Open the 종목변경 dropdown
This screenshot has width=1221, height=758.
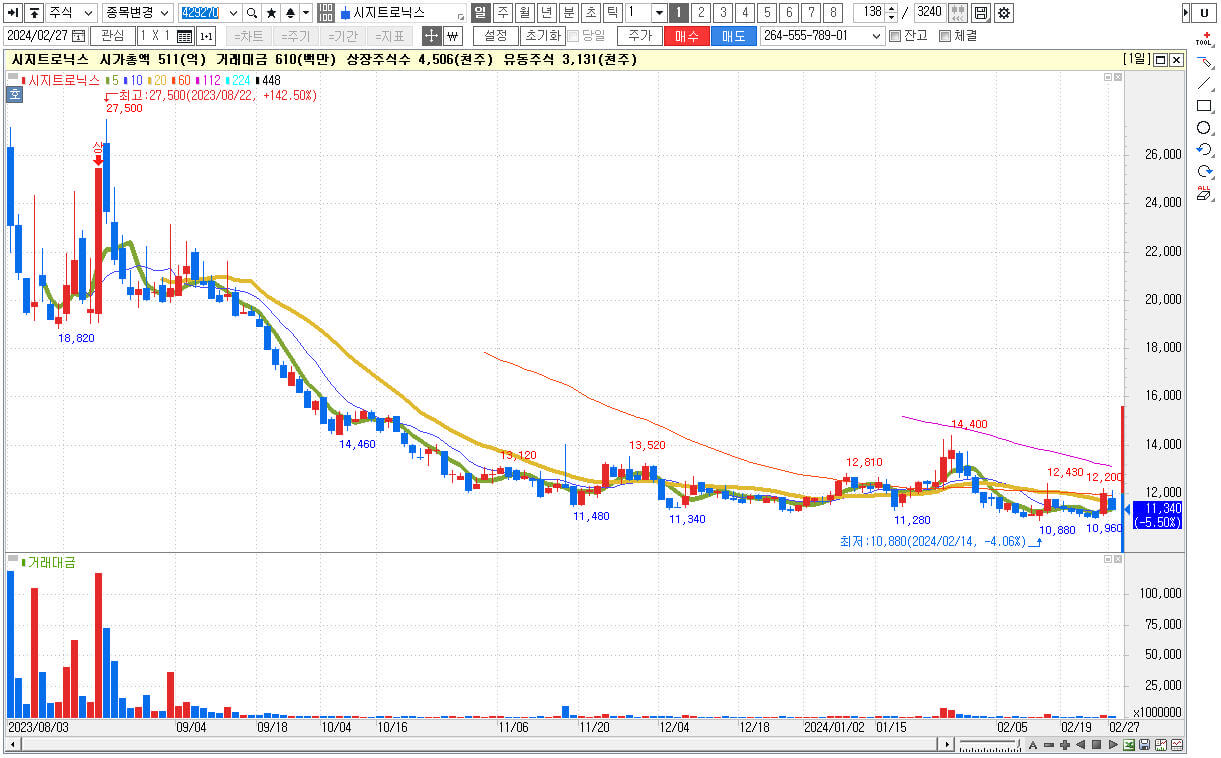[137, 13]
